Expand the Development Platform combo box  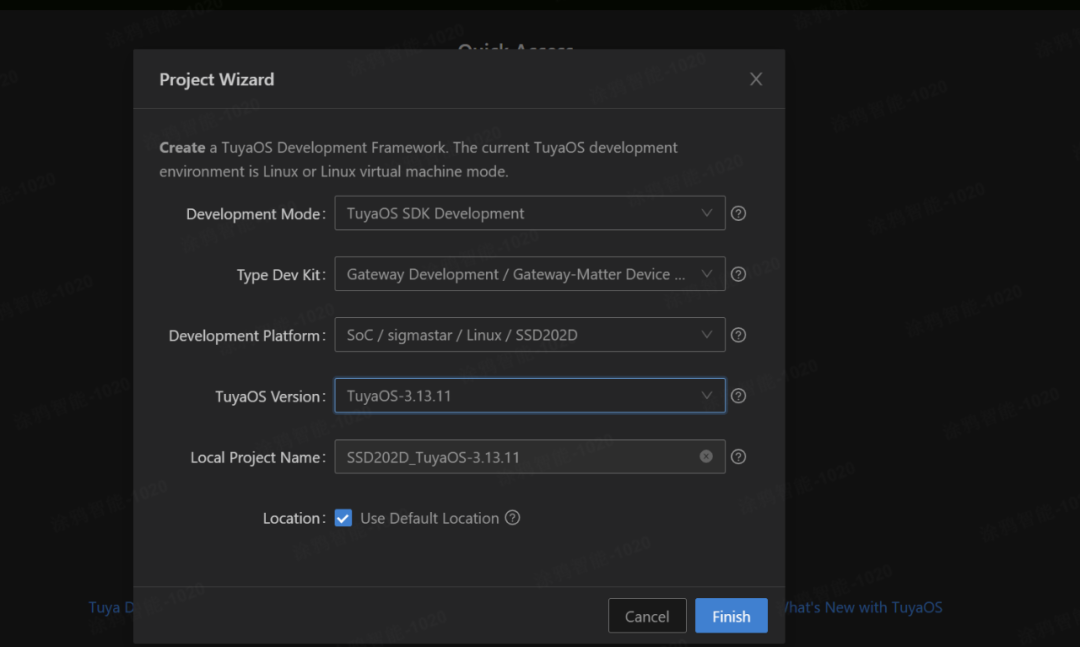click(x=529, y=335)
